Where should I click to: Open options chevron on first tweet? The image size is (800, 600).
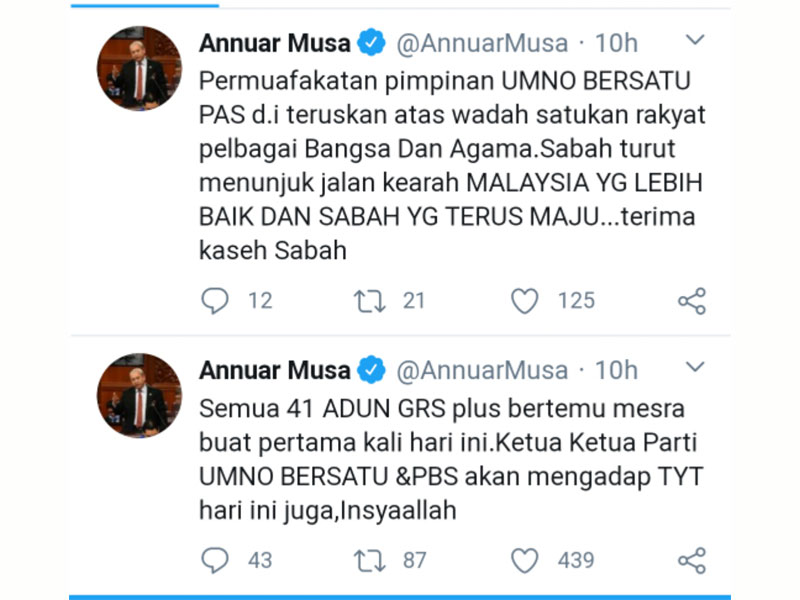point(695,39)
